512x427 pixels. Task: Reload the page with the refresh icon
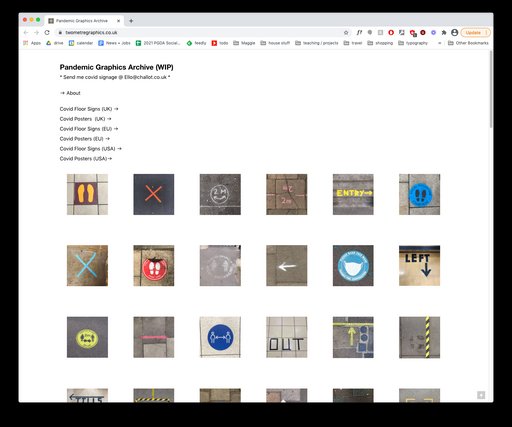point(47,32)
